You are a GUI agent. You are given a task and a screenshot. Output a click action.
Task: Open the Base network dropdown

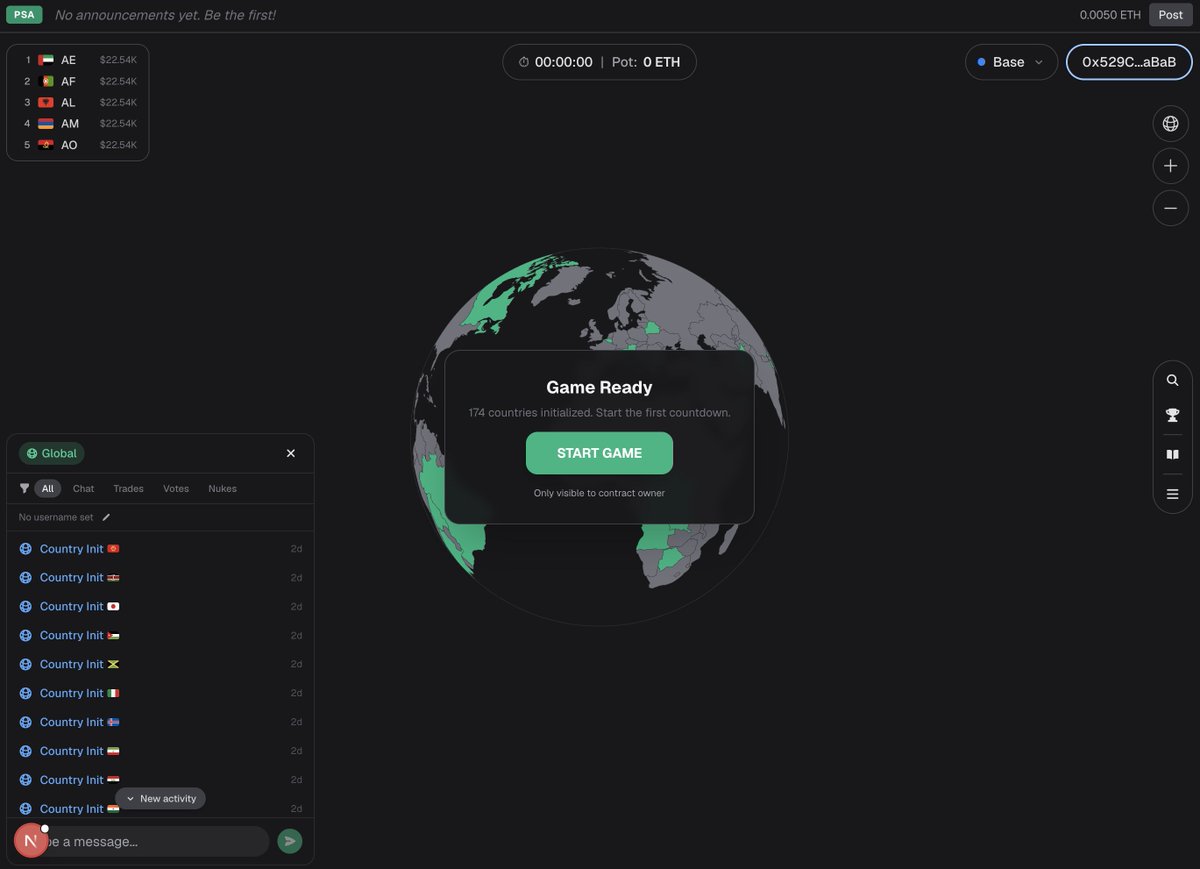[x=1011, y=61]
